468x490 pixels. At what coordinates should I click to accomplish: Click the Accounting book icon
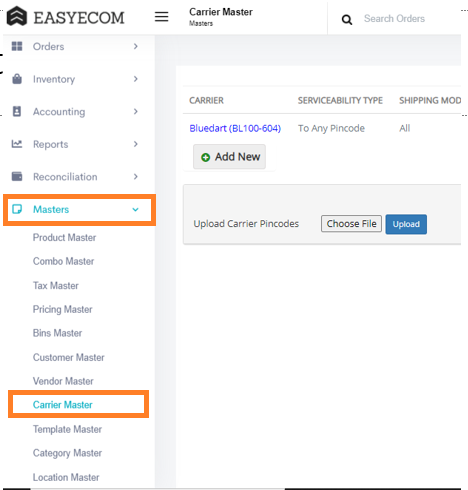click(x=17, y=111)
